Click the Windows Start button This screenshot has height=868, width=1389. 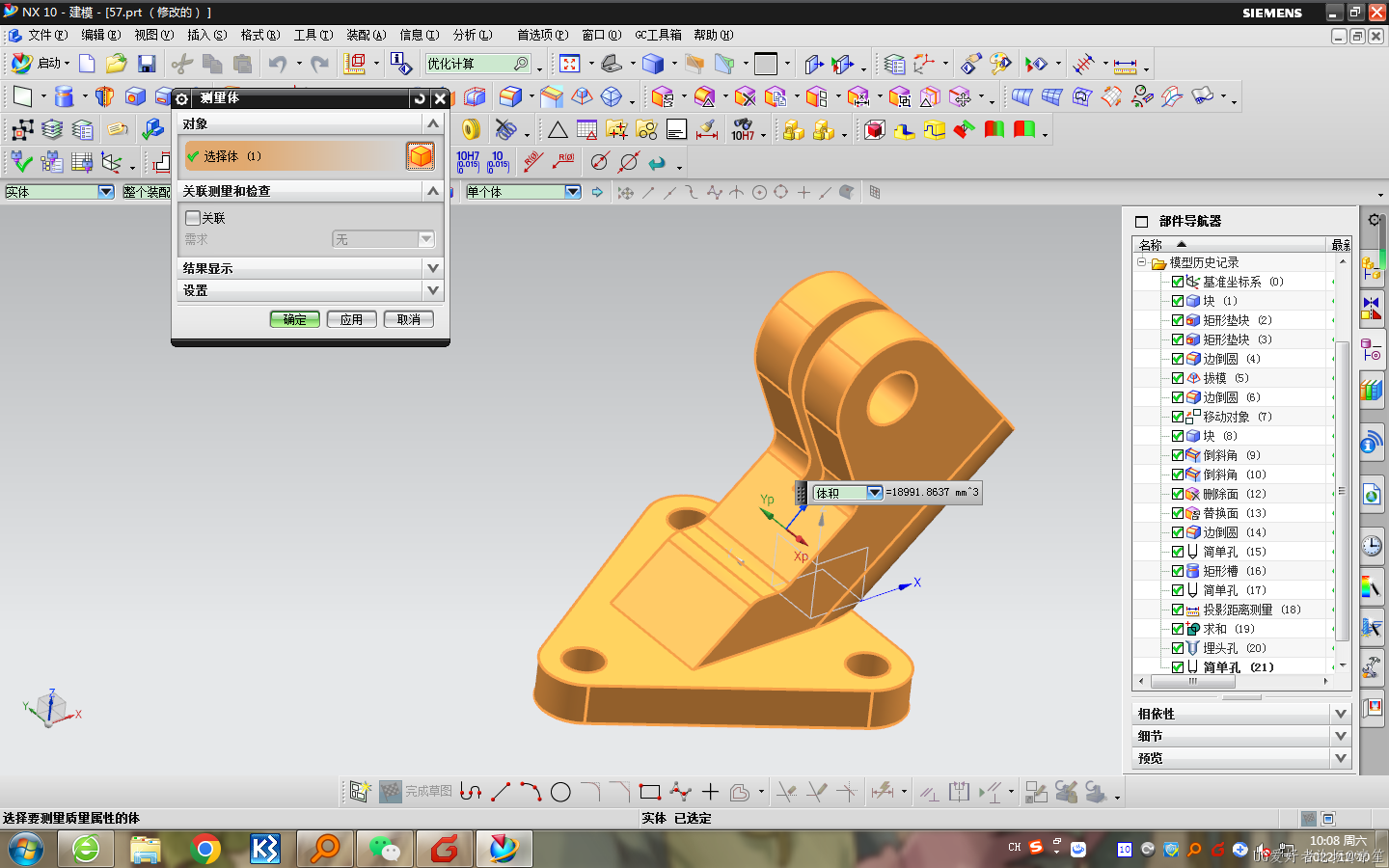[25, 850]
